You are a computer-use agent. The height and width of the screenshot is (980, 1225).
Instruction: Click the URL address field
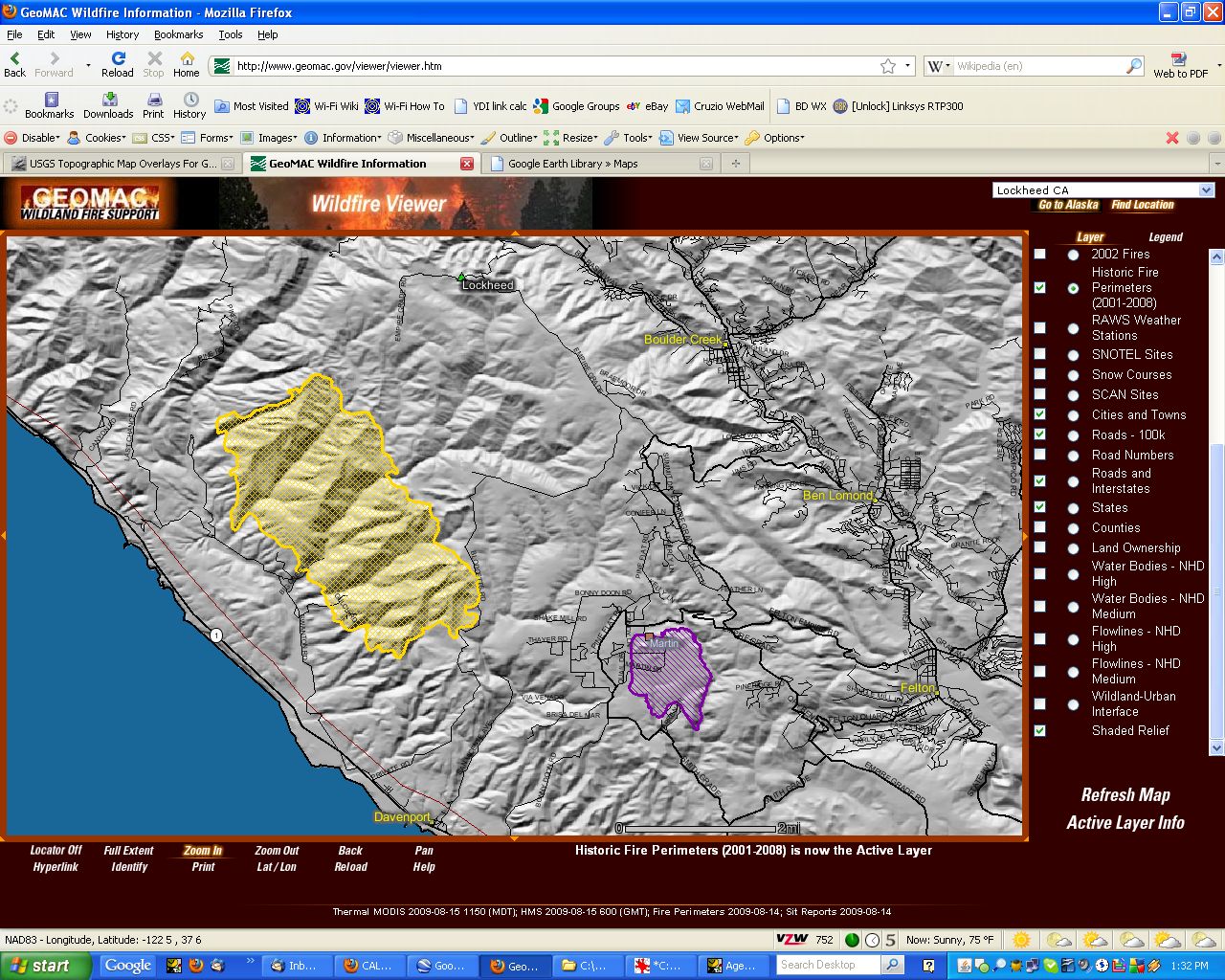pyautogui.click(x=555, y=66)
